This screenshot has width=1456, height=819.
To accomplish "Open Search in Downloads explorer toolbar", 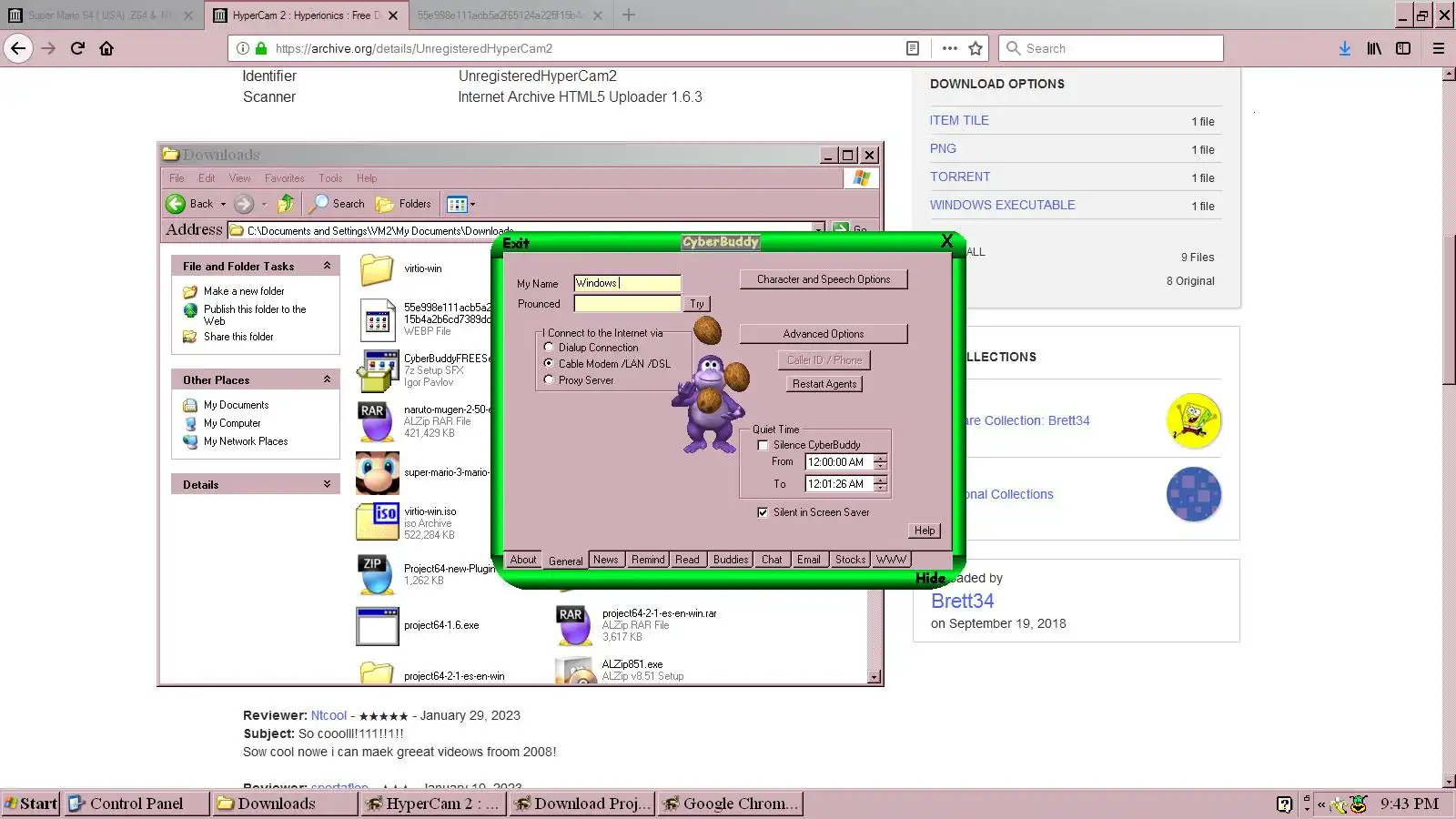I will (337, 204).
